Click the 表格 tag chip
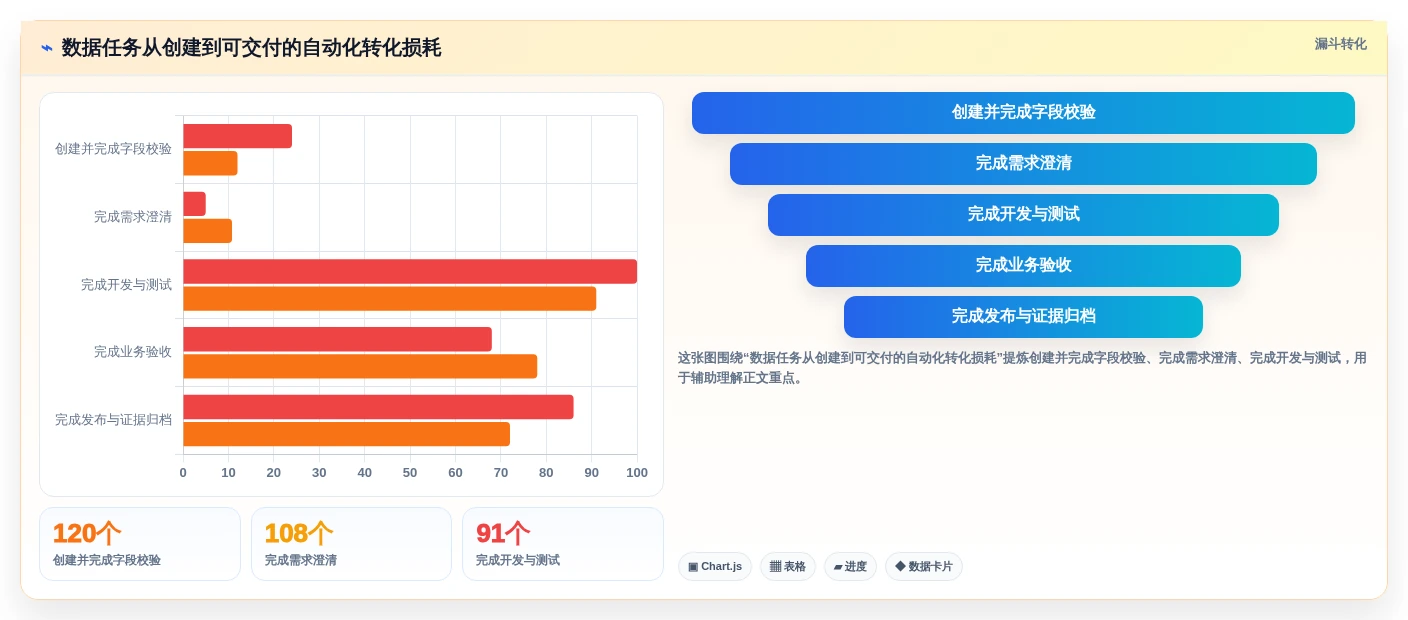Screen dimensions: 1408x620 click(788, 567)
